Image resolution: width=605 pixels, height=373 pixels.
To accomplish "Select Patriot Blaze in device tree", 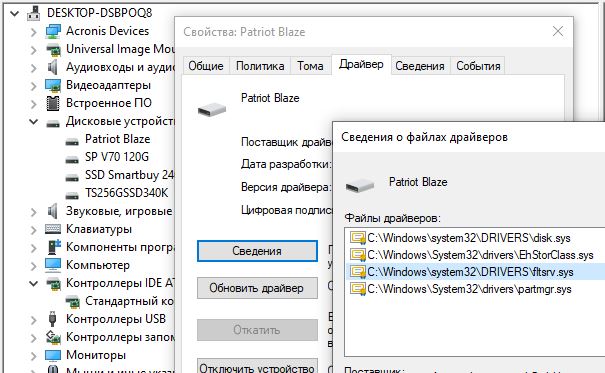I will 118,139.
